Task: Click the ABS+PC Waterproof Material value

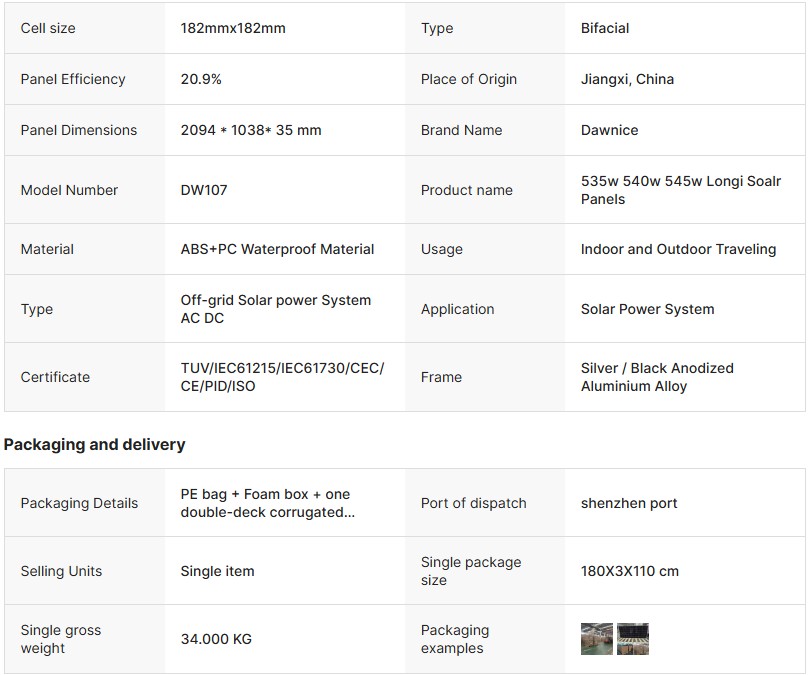Action: click(x=277, y=249)
